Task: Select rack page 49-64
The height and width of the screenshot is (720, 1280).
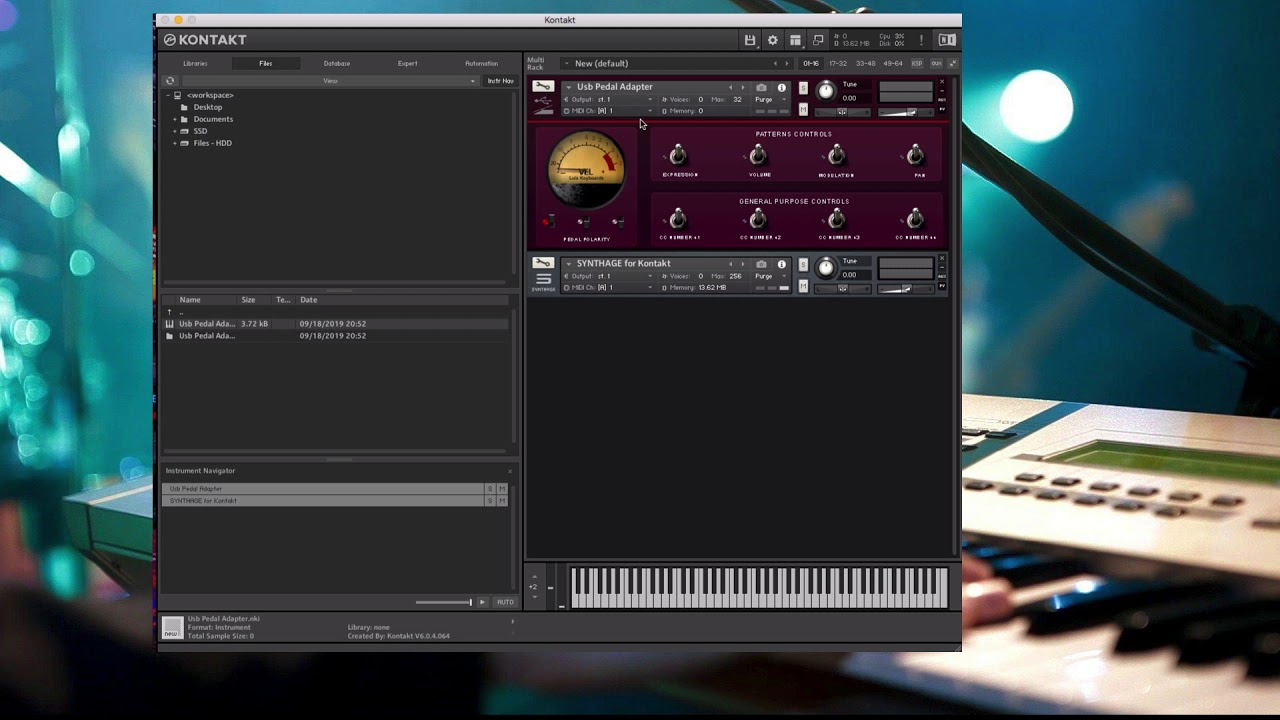Action: click(x=892, y=63)
